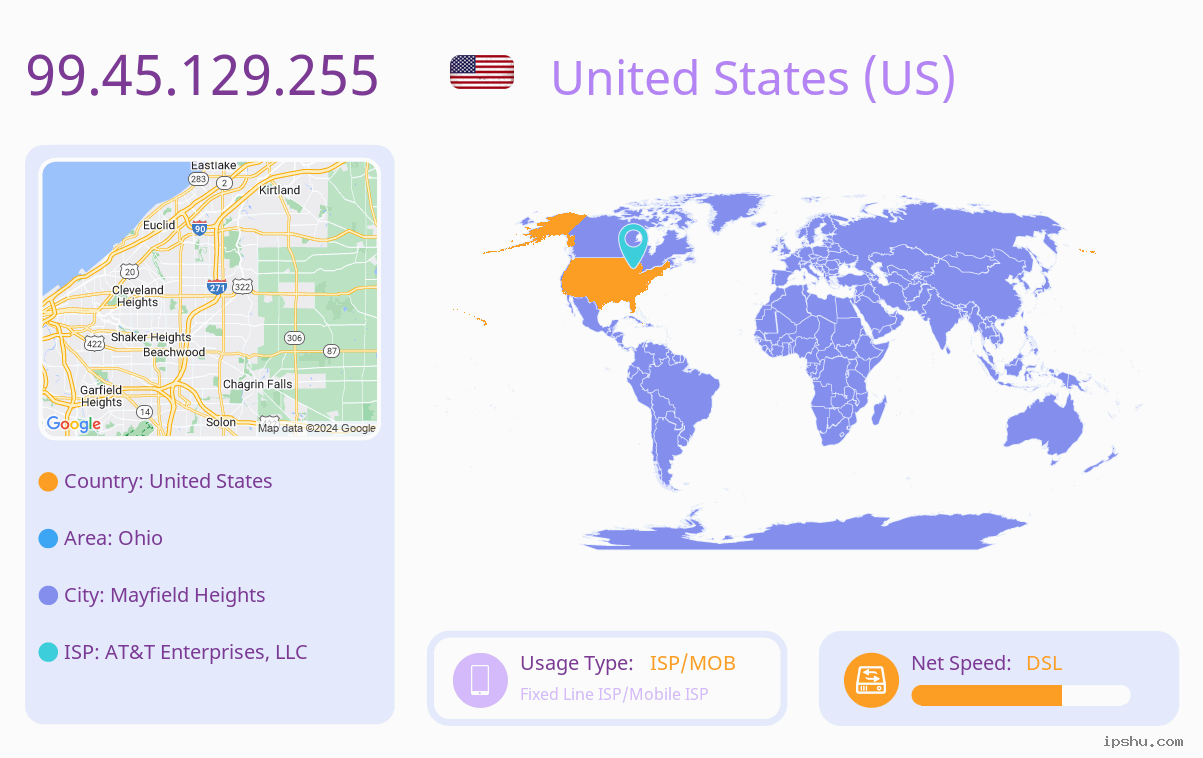Click the City: Mayfield Heights text
Image resolution: width=1203 pixels, height=758 pixels.
click(165, 595)
